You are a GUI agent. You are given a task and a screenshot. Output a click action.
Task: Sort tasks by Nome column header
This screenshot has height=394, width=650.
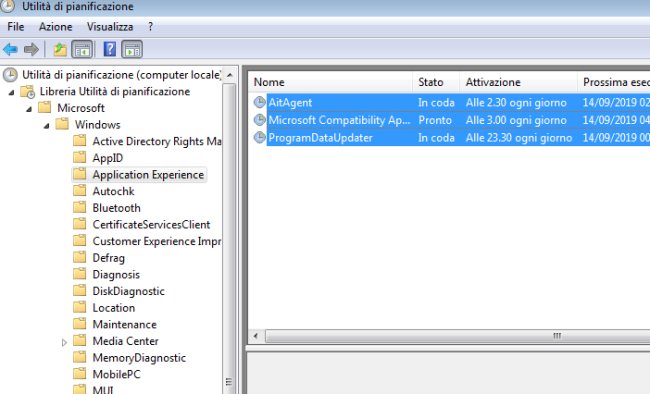(331, 82)
